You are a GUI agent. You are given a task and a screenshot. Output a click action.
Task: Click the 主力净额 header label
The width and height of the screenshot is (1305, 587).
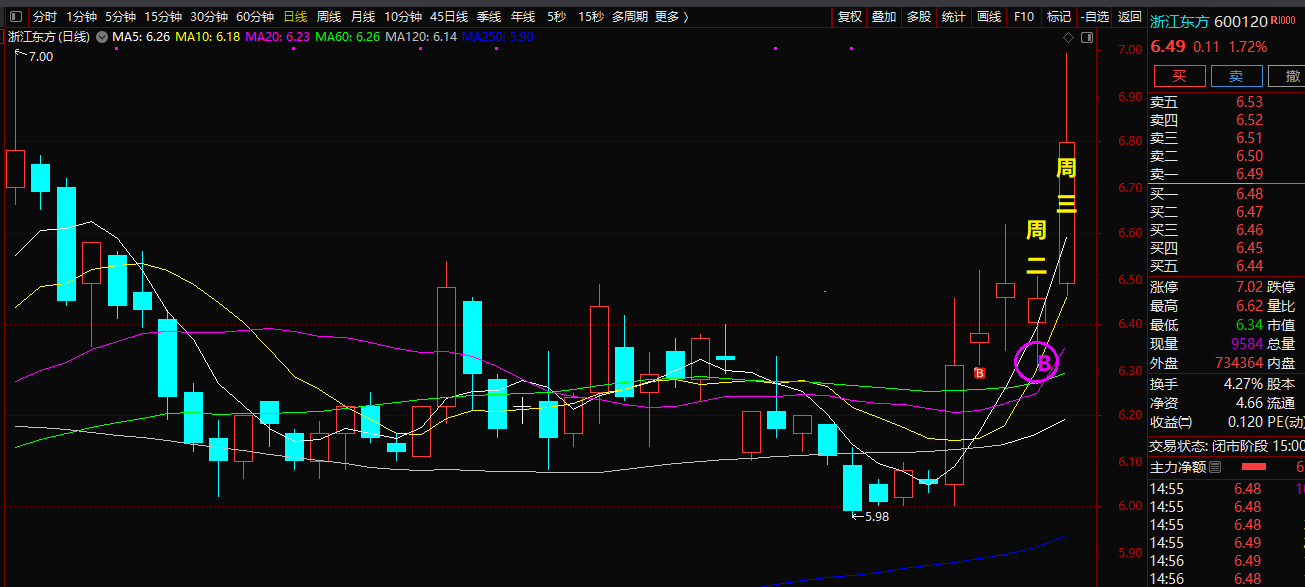[1177, 467]
